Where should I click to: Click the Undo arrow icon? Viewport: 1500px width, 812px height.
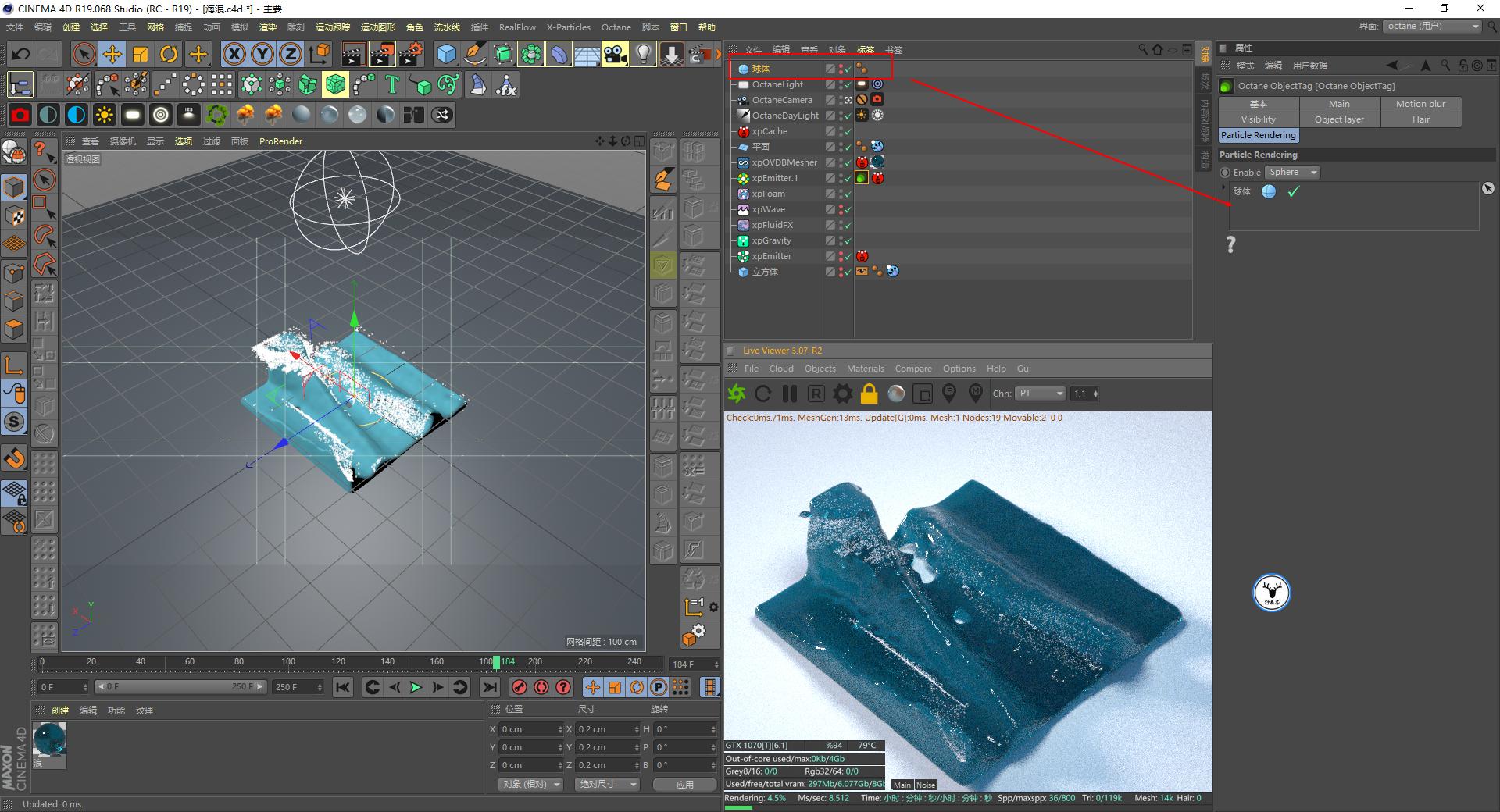[x=21, y=54]
